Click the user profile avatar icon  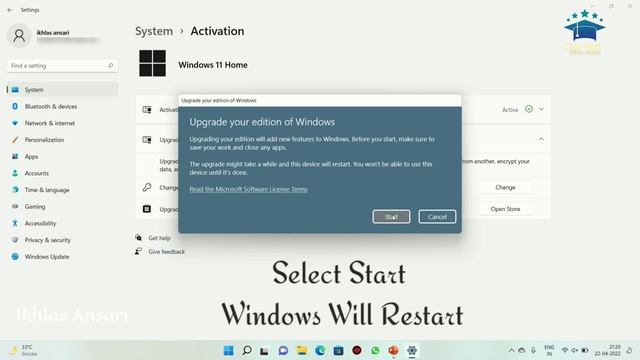coord(19,36)
